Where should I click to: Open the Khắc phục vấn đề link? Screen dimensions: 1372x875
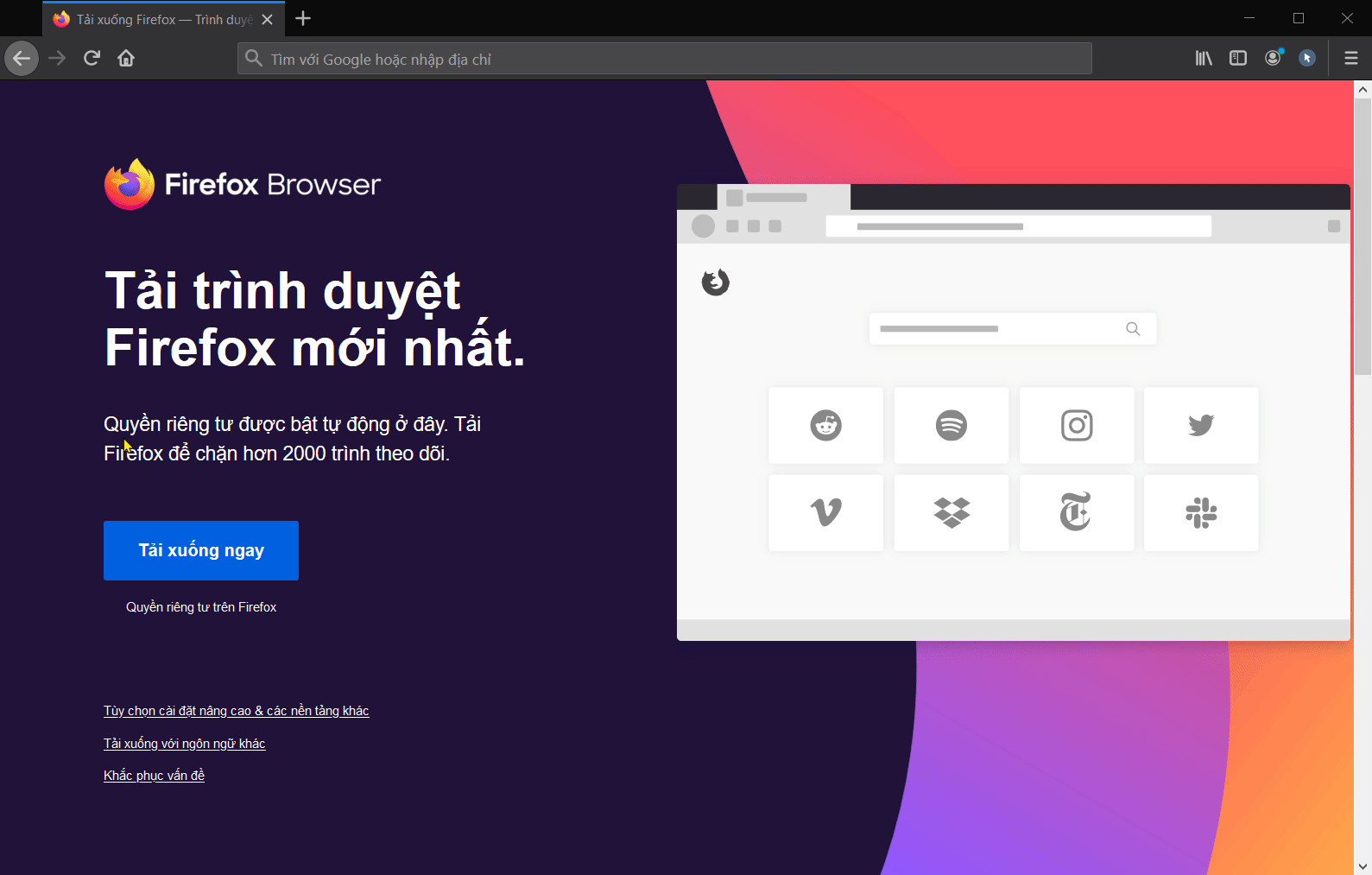point(154,776)
